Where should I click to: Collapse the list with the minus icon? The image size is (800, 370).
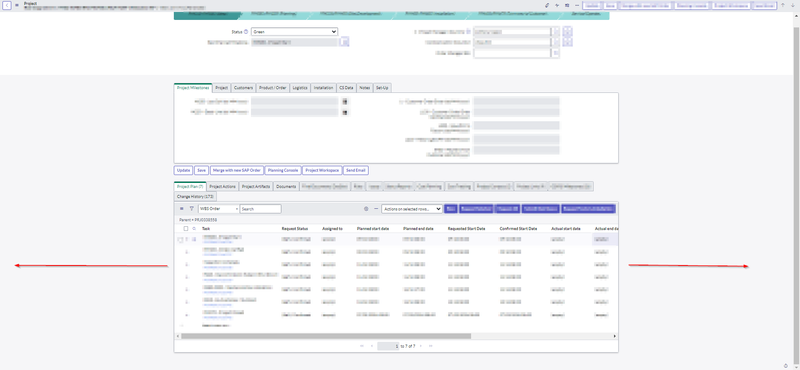click(x=376, y=209)
